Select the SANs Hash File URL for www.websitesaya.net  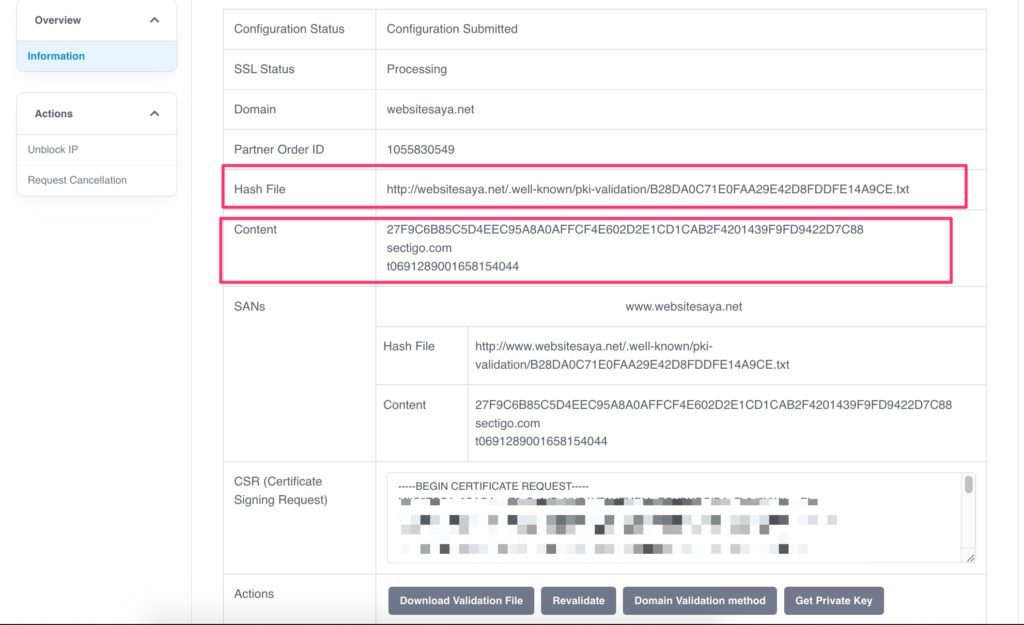tap(632, 355)
